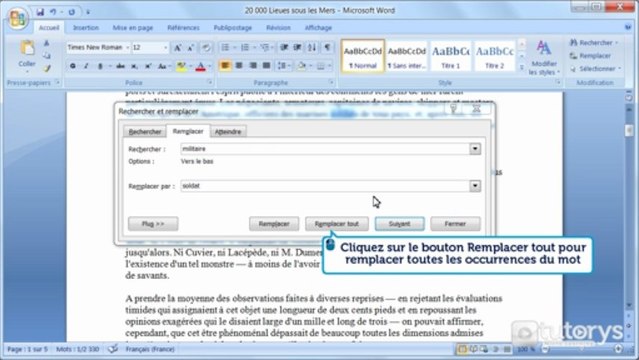Open the Mise en page tab
The width and height of the screenshot is (639, 360).
coord(133,28)
